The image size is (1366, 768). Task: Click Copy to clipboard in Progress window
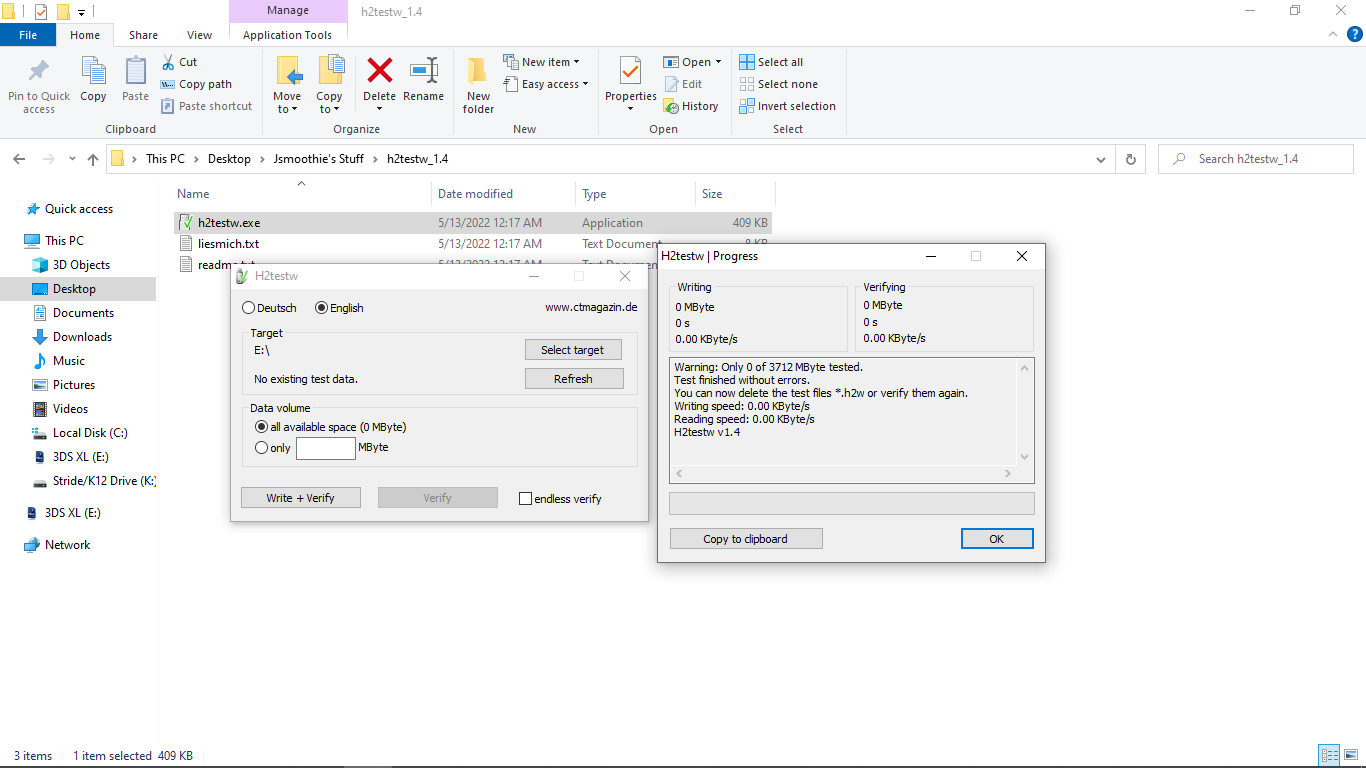point(746,539)
